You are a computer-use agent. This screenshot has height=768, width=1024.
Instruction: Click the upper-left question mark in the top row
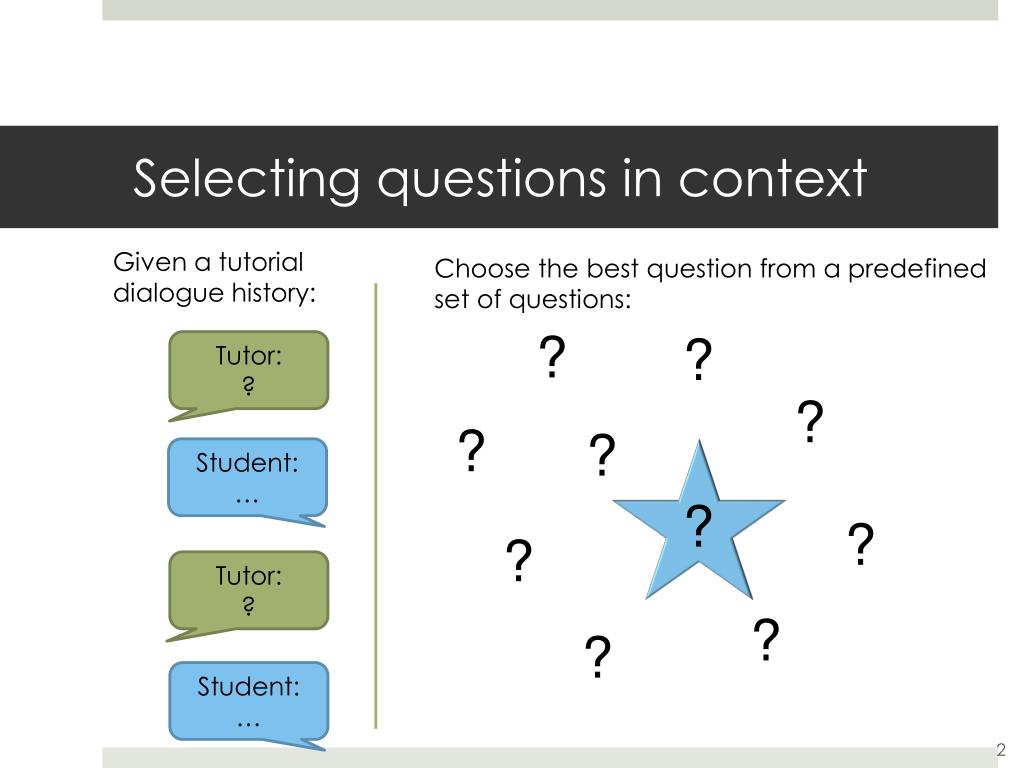552,357
